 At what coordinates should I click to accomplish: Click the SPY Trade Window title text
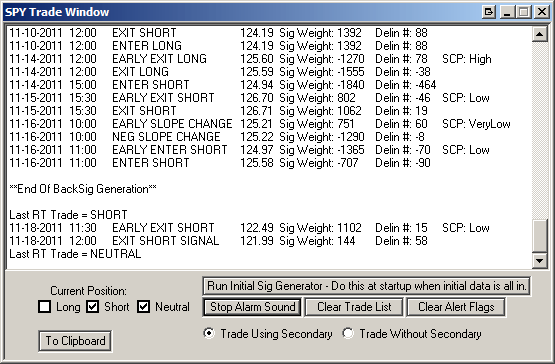click(x=57, y=12)
